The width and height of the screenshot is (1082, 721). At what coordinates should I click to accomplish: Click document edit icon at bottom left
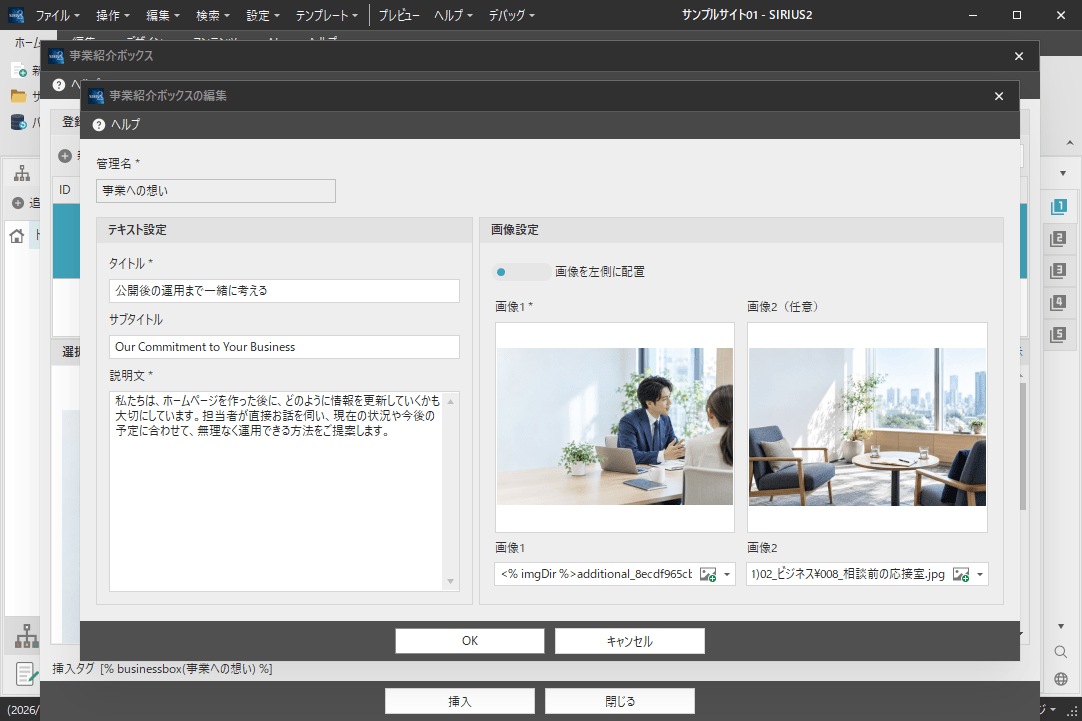[27, 673]
